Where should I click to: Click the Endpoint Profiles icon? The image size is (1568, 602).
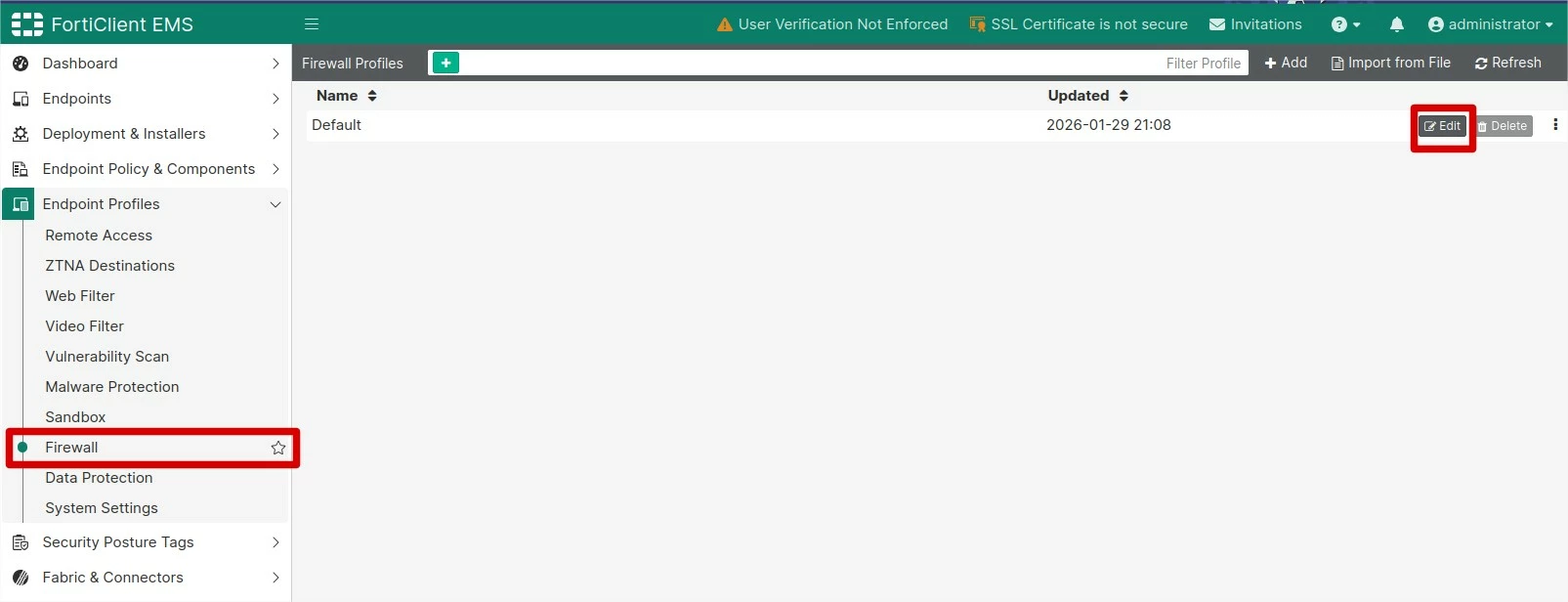pyautogui.click(x=21, y=204)
